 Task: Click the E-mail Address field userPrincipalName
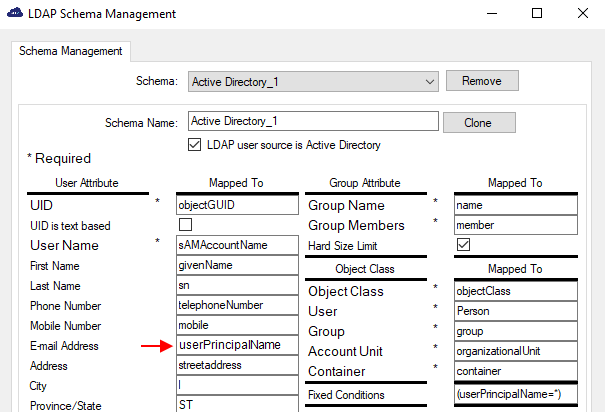(237, 345)
